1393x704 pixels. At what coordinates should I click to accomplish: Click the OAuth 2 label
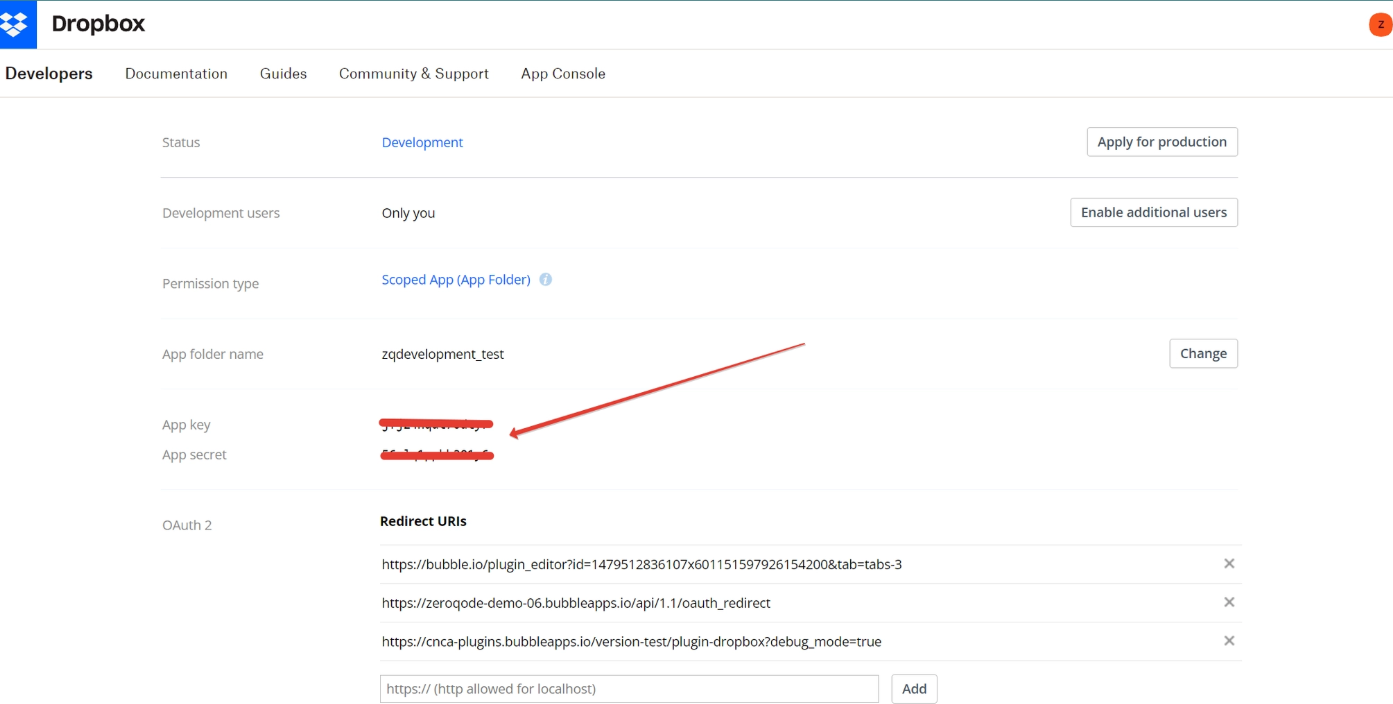tap(187, 525)
